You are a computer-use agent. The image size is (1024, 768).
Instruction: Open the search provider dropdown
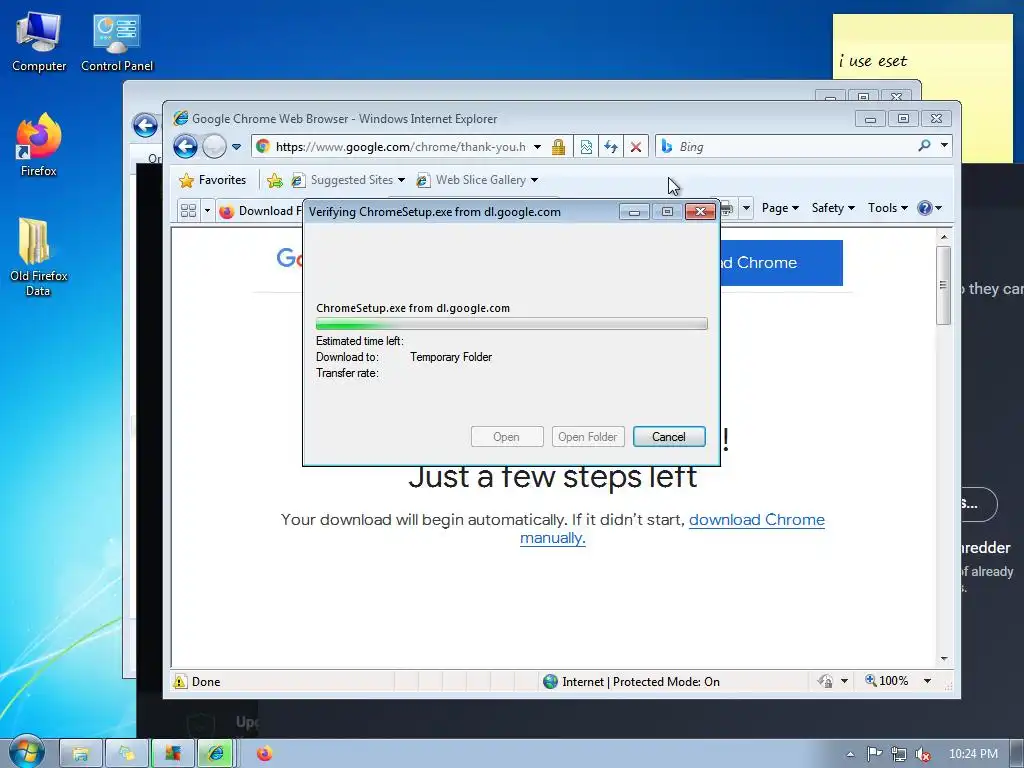pos(944,146)
